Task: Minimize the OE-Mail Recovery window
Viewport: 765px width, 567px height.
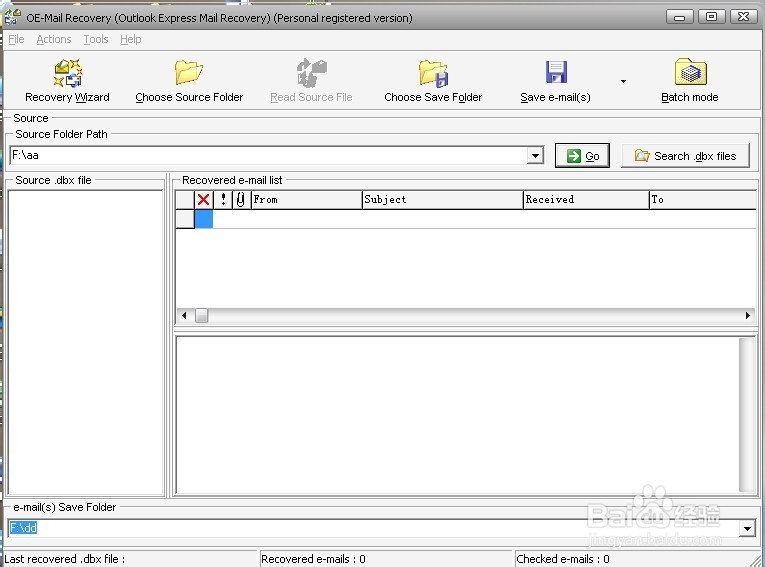Action: [x=679, y=17]
